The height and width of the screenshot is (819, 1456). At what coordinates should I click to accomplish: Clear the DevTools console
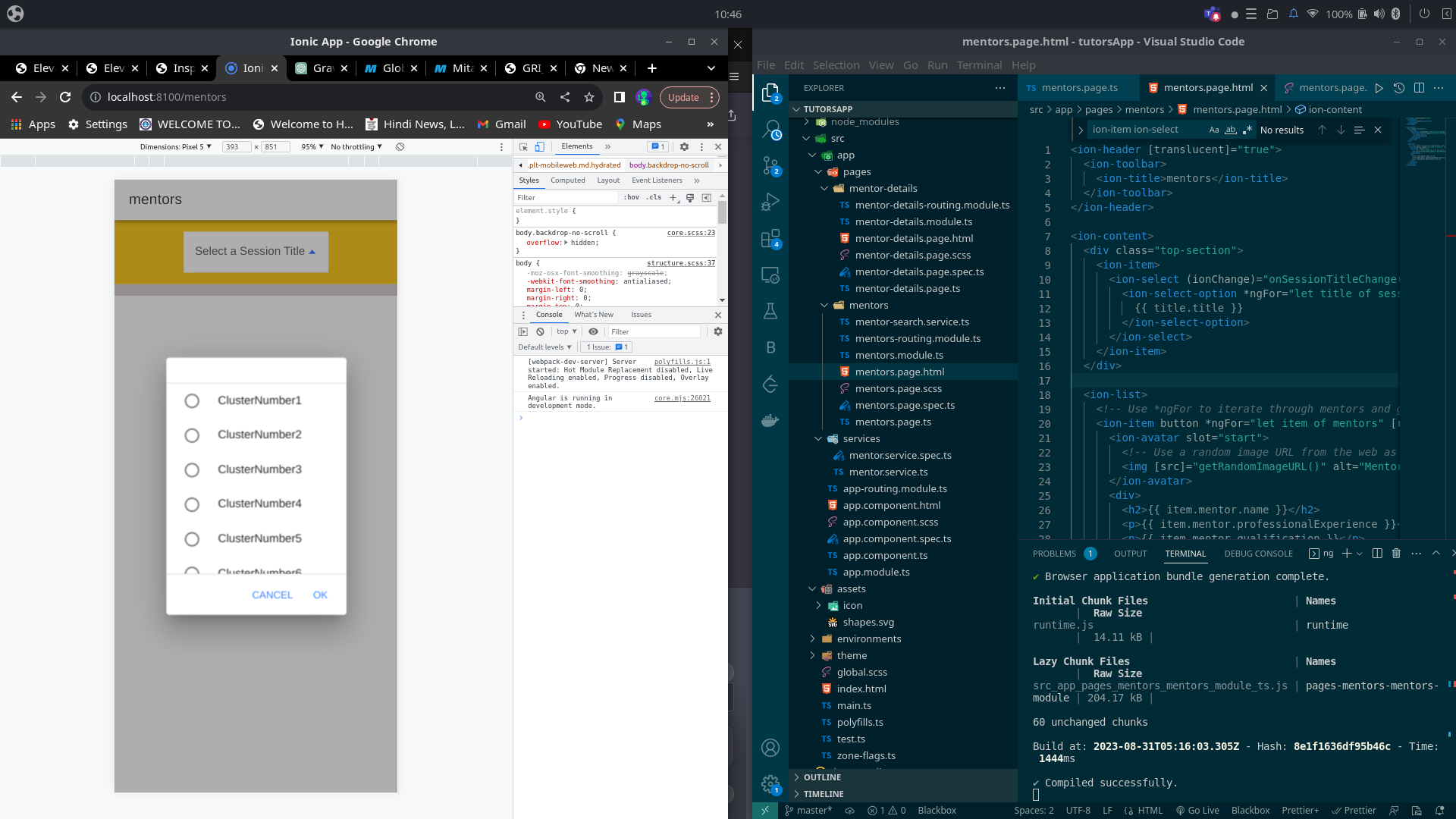point(540,331)
